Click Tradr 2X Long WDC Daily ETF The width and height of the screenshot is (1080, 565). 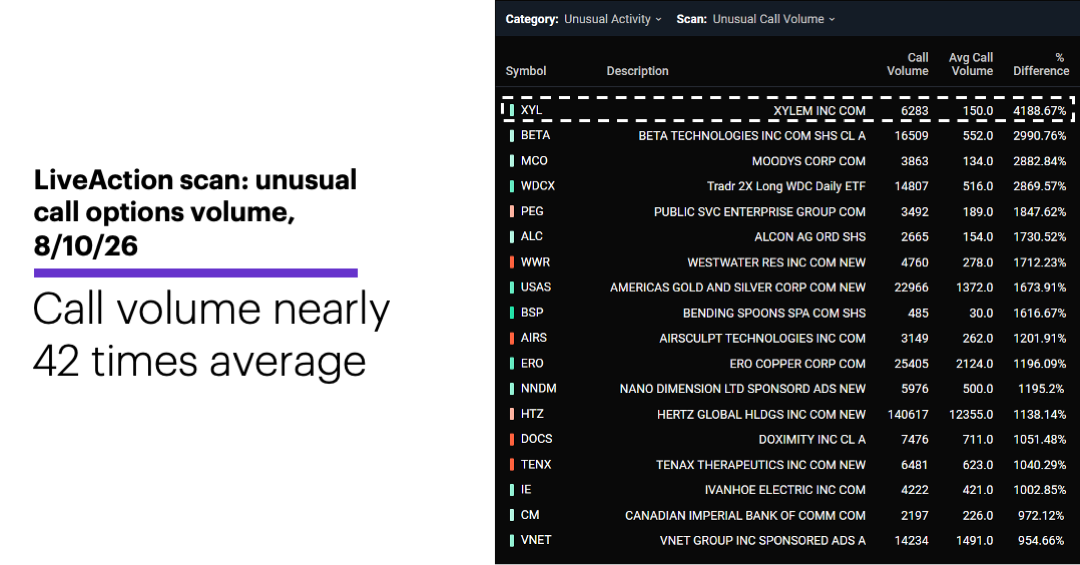coord(786,186)
